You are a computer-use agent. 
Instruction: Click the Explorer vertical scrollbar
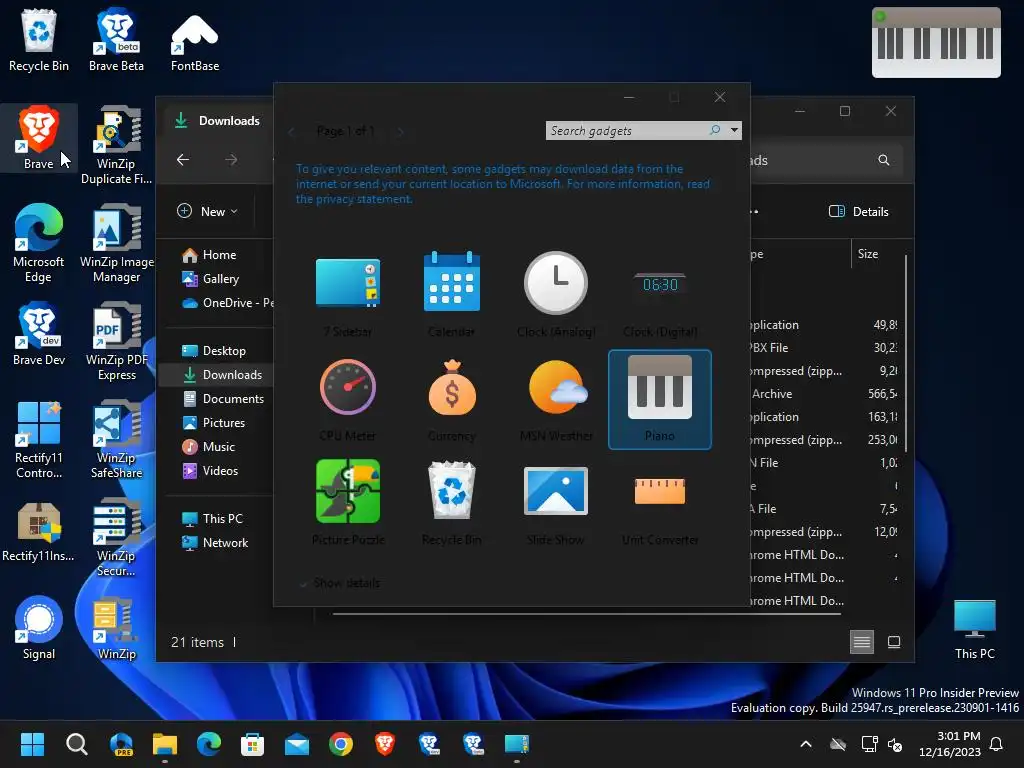906,353
